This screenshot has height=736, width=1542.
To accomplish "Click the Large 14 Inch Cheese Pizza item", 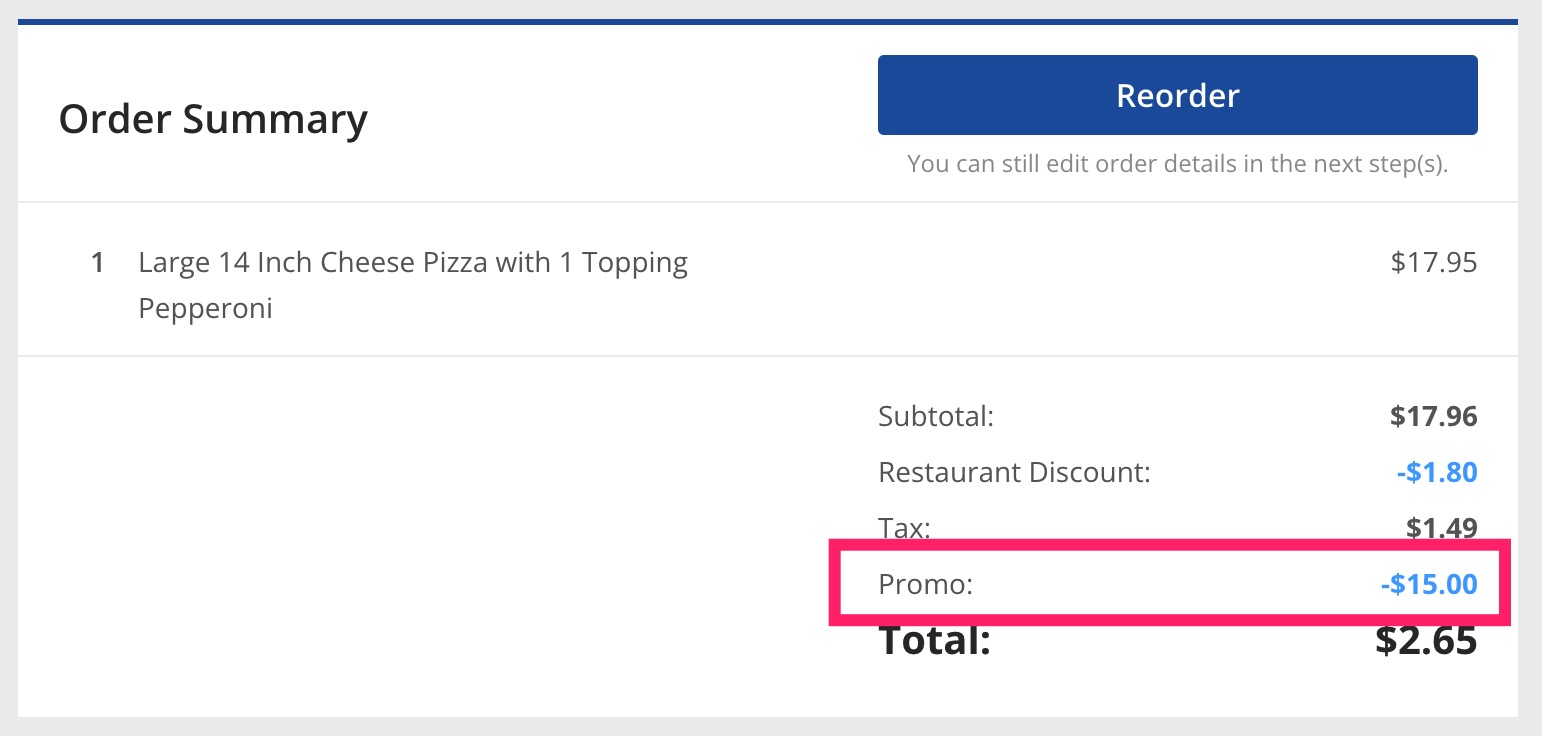I will coord(413,264).
